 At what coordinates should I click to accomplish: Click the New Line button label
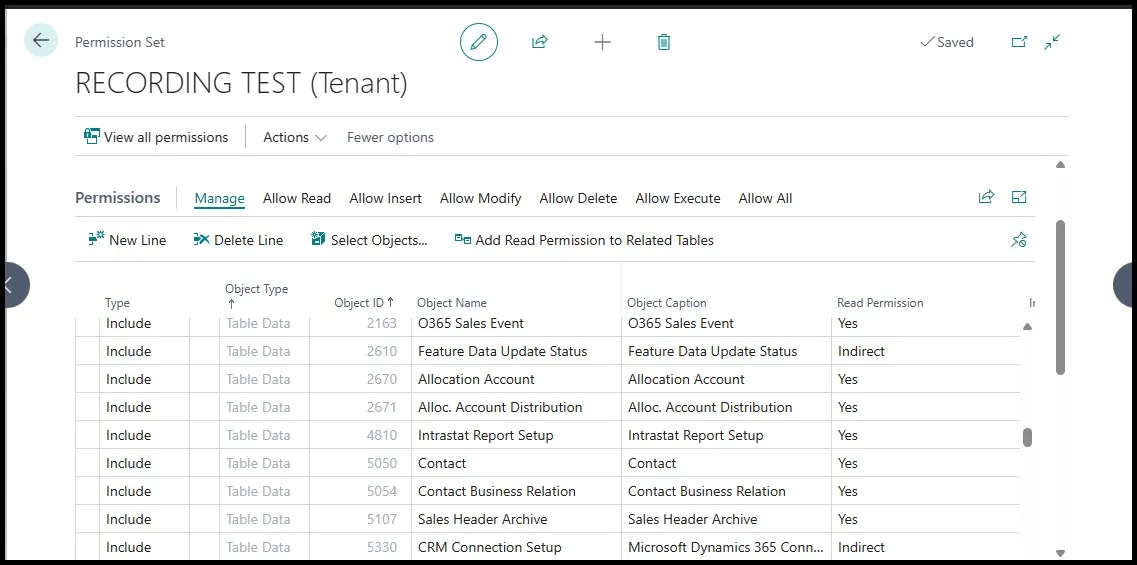(138, 240)
